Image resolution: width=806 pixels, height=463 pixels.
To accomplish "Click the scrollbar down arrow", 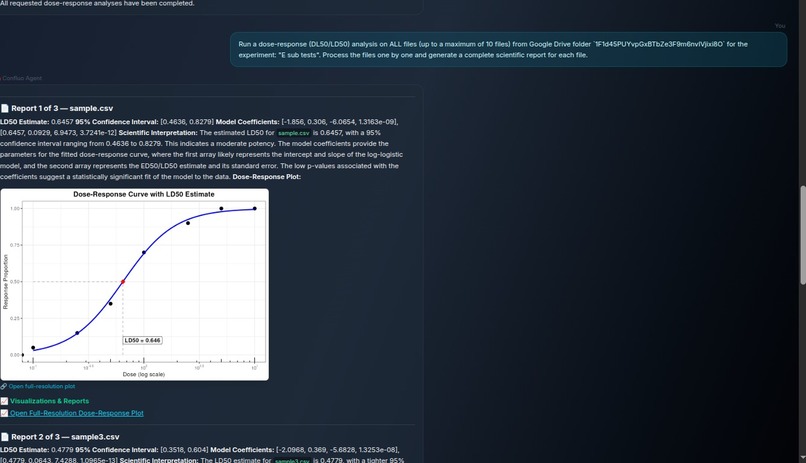I will [x=802, y=458].
